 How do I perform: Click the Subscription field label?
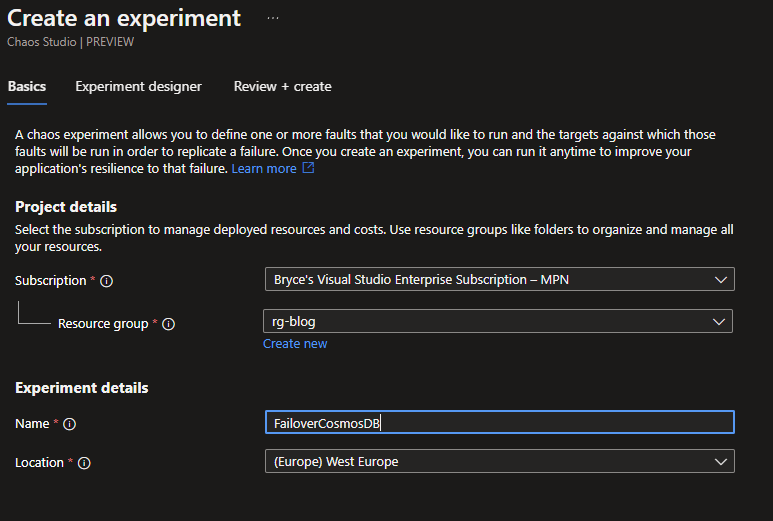click(x=50, y=281)
